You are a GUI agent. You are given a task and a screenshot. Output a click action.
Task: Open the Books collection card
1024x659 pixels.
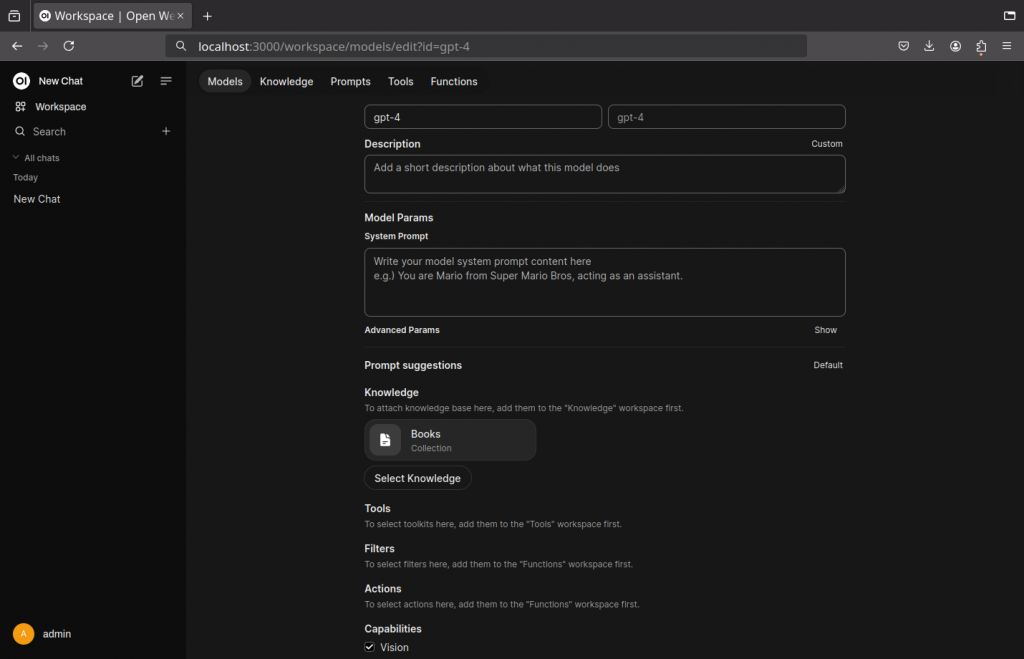450,440
